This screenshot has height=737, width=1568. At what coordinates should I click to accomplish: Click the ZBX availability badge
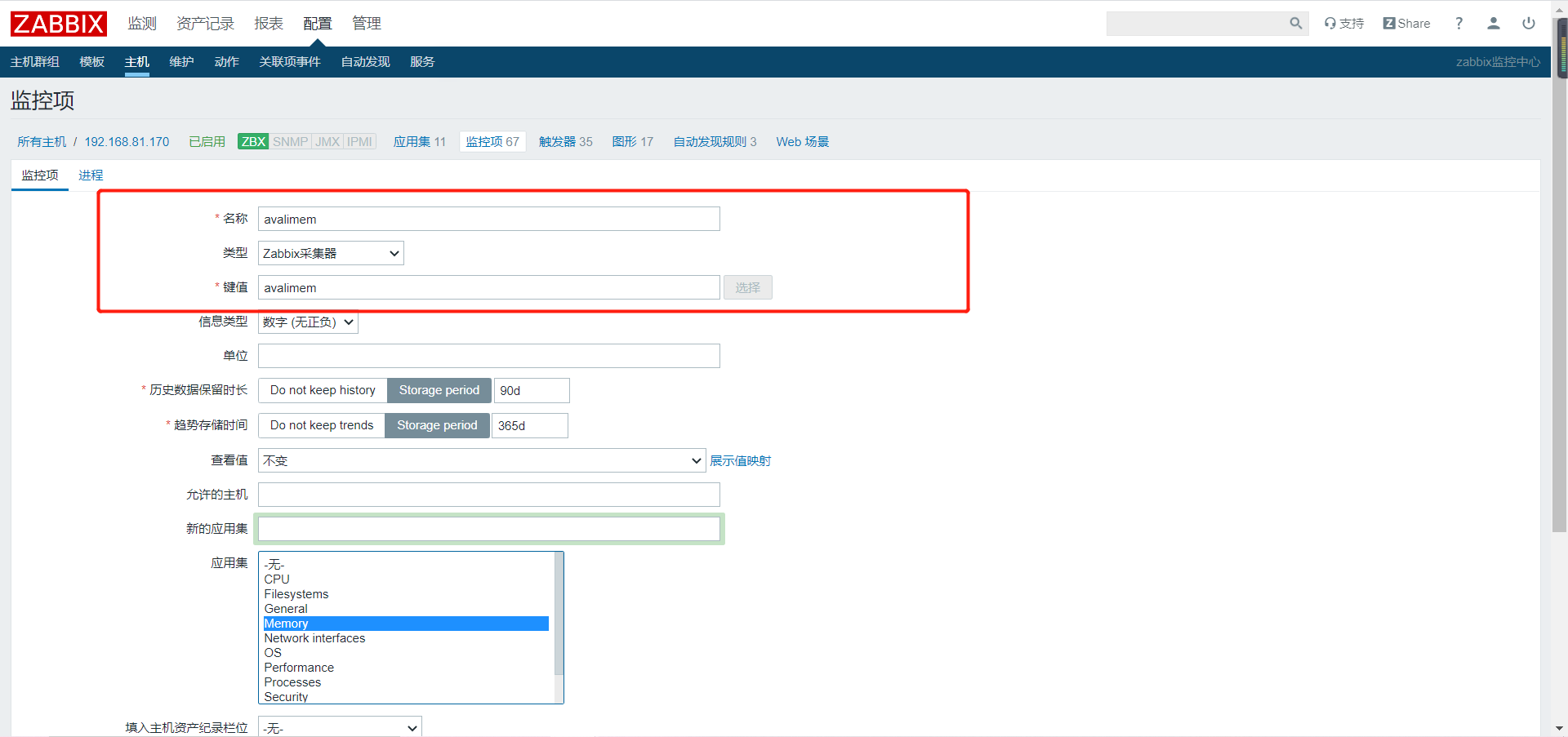(x=253, y=142)
